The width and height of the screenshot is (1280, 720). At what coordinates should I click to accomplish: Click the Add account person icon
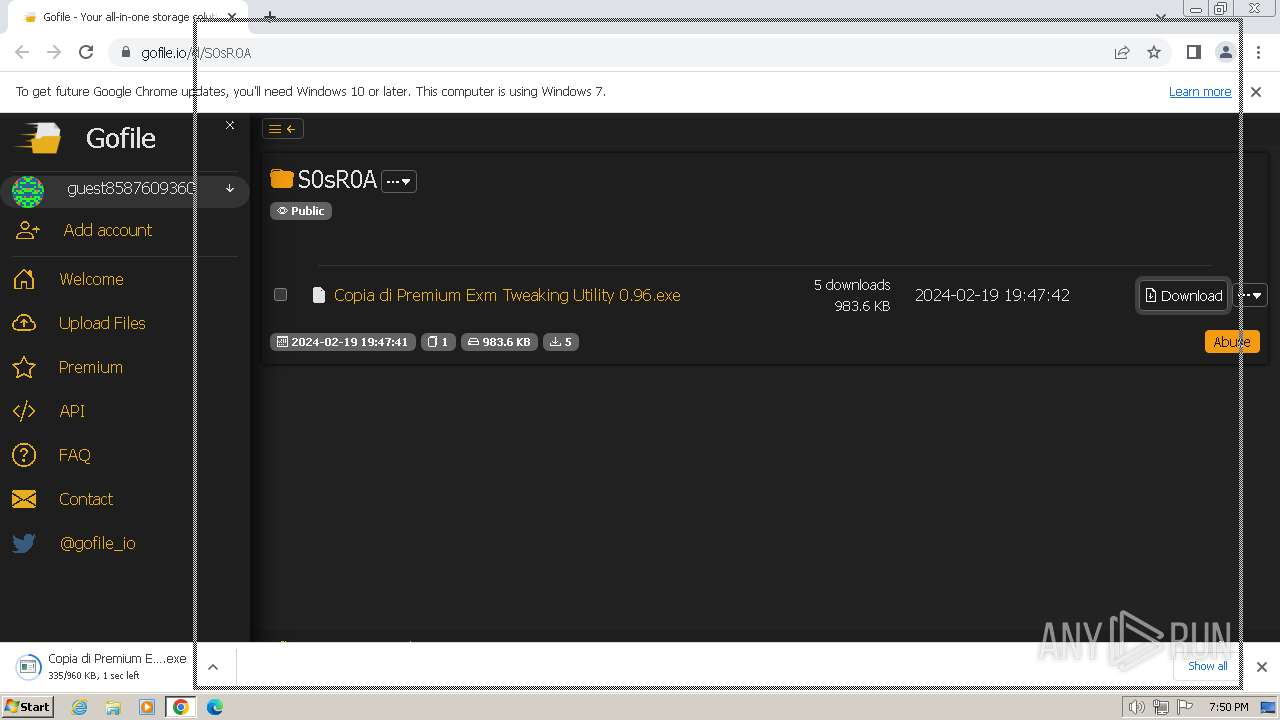point(26,230)
